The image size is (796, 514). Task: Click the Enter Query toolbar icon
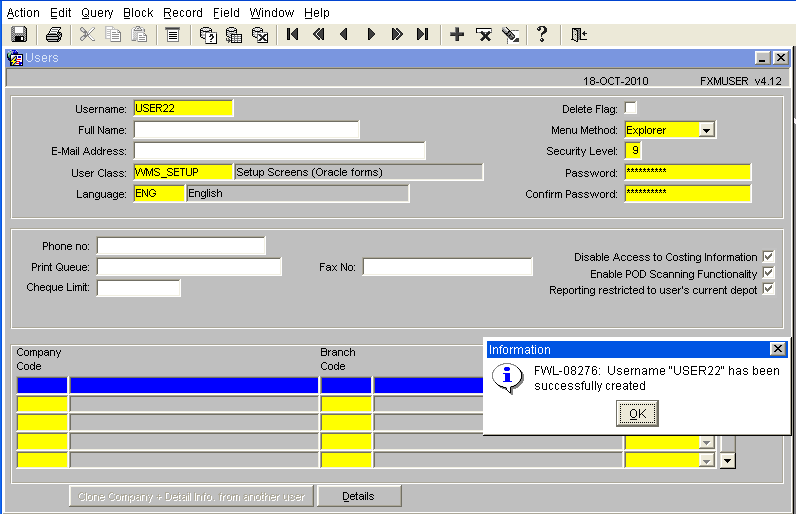pos(208,35)
